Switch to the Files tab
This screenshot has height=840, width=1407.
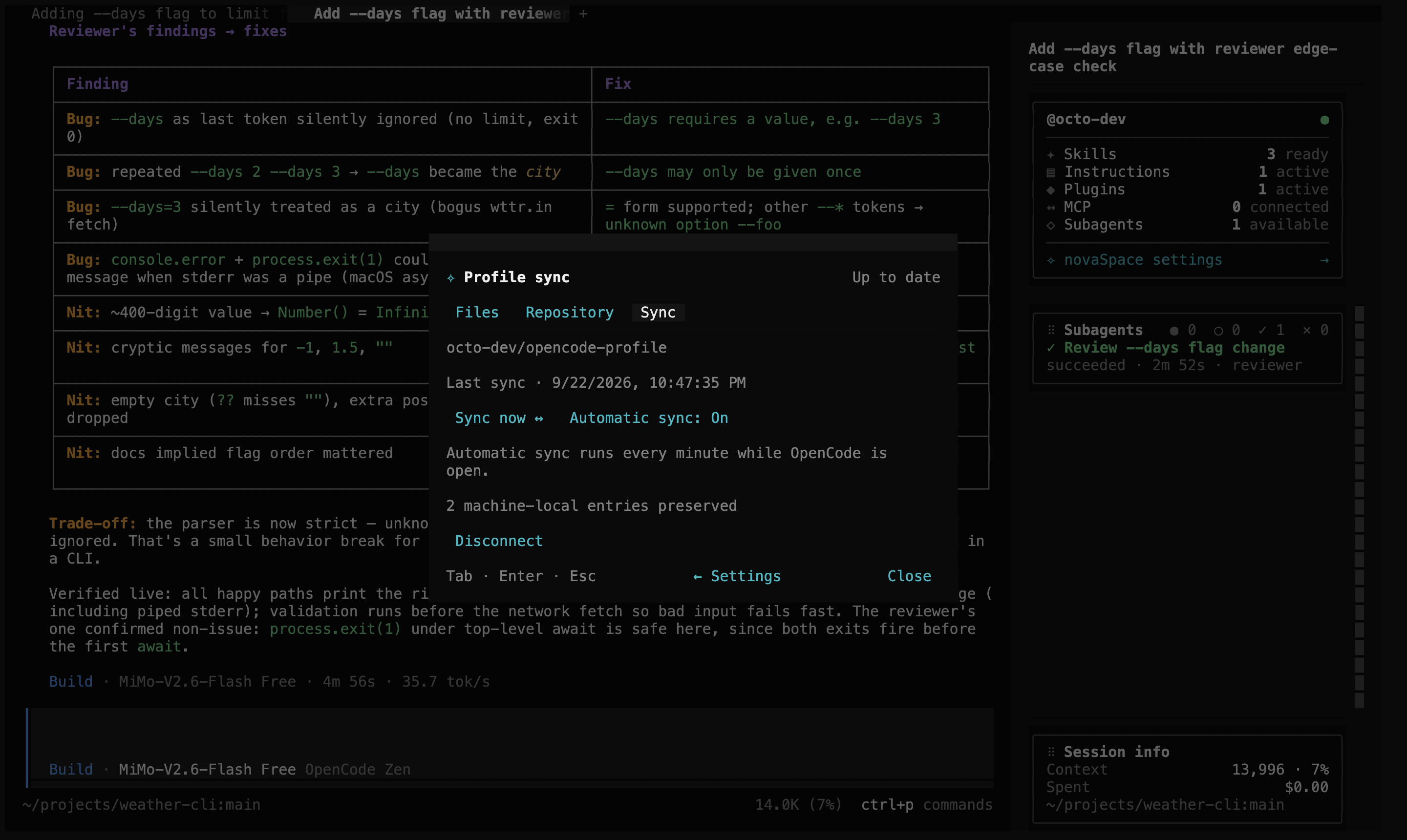477,313
